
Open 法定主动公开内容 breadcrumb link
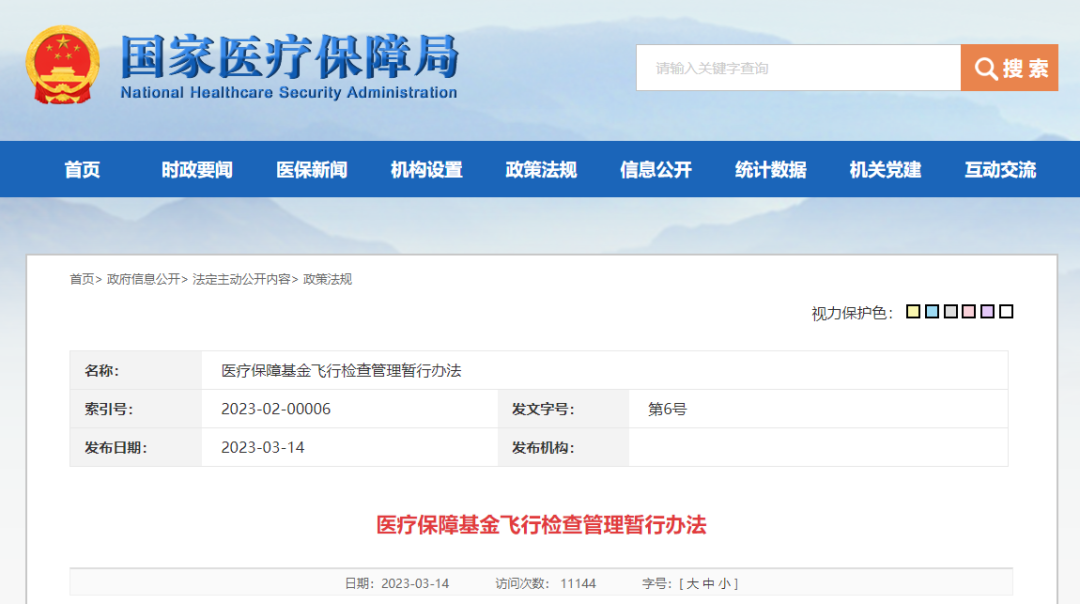[x=241, y=279]
